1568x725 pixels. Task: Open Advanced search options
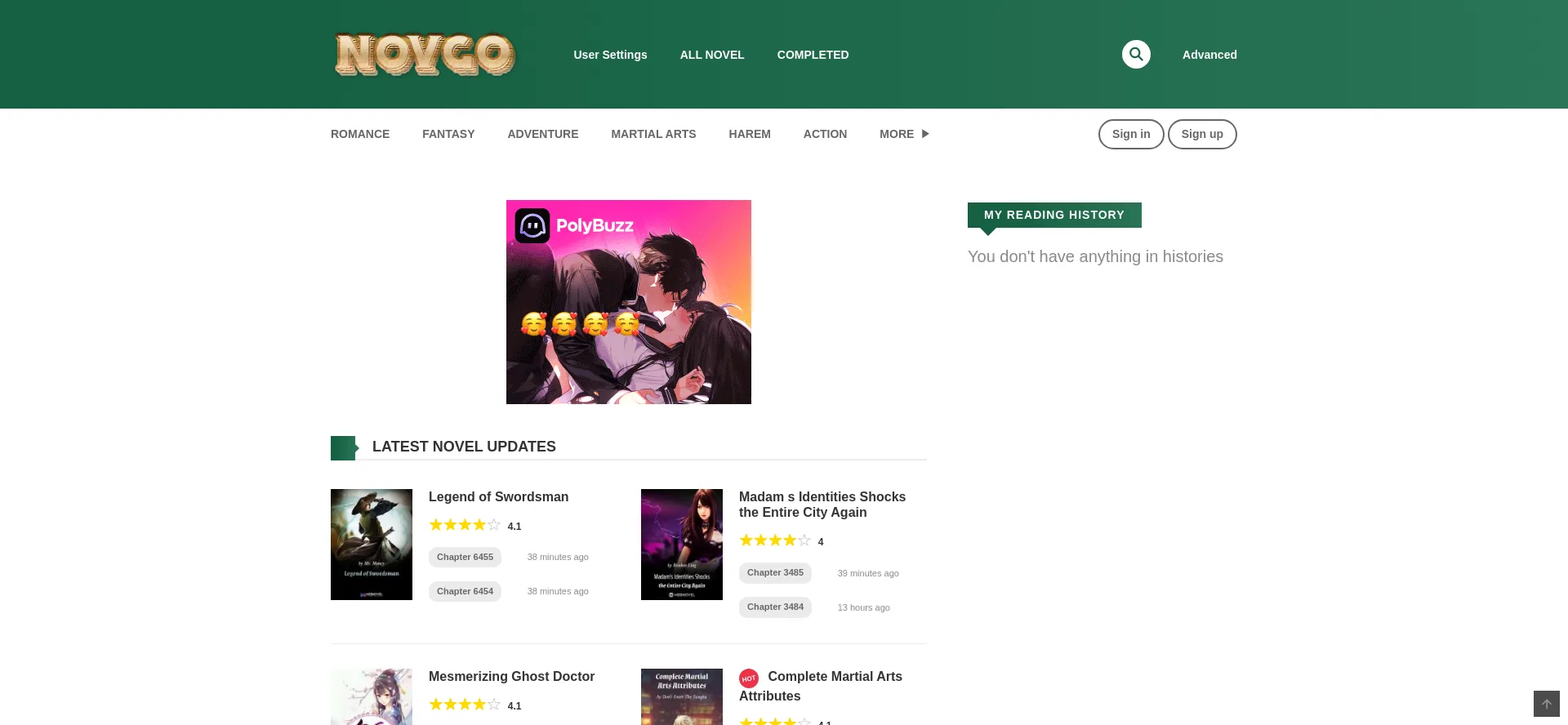pyautogui.click(x=1209, y=55)
